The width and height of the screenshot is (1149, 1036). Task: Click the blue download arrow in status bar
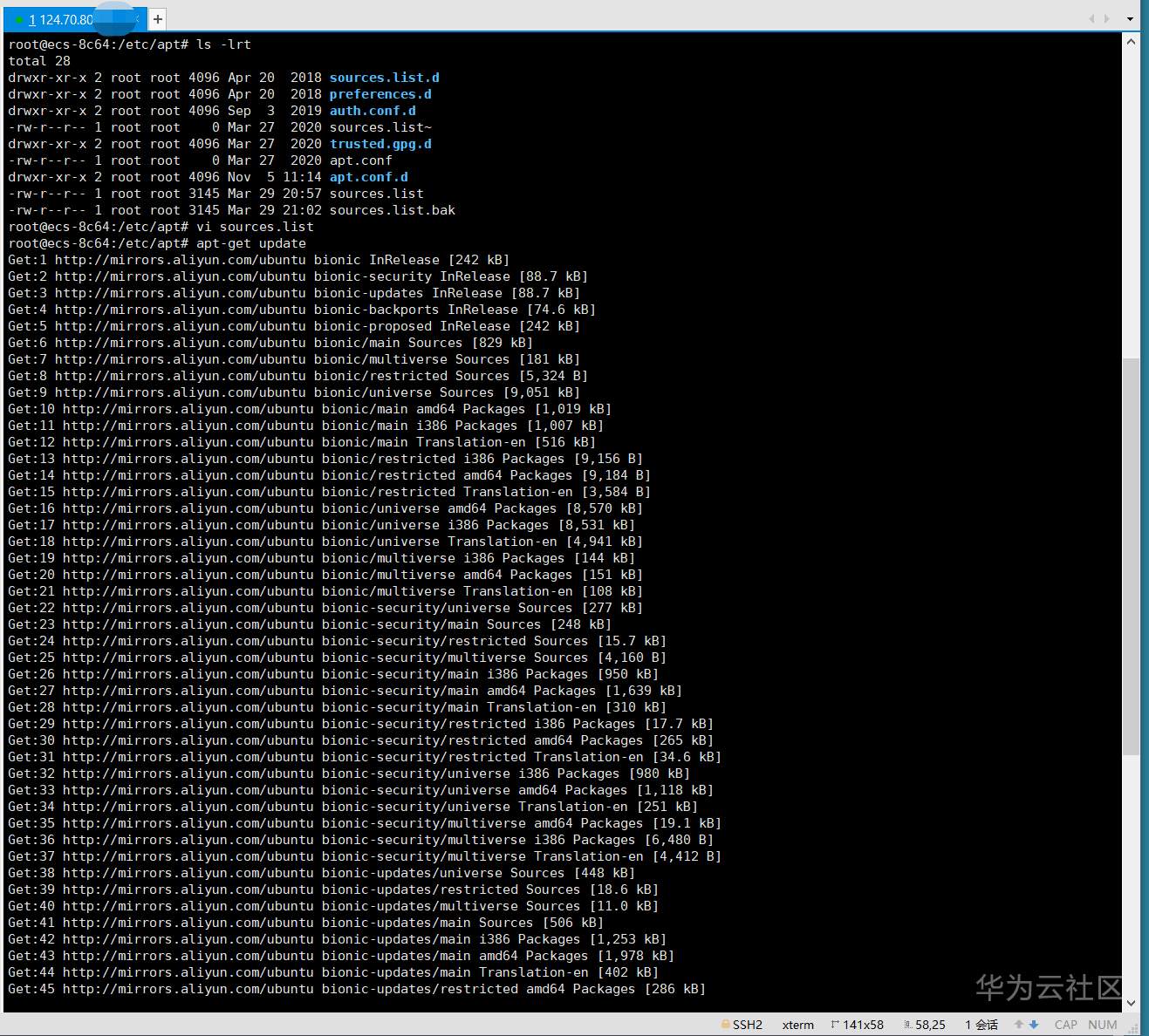click(x=1034, y=1025)
